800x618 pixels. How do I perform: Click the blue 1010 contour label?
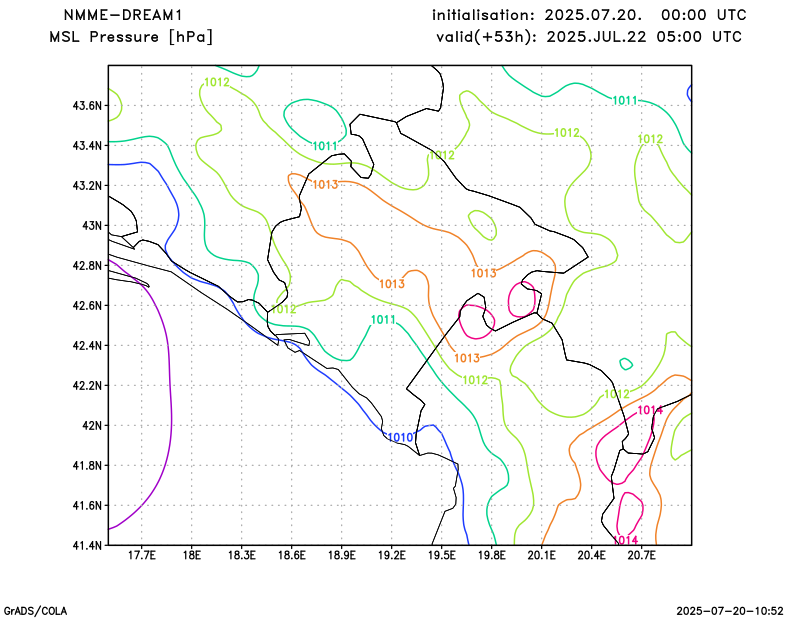(x=401, y=437)
